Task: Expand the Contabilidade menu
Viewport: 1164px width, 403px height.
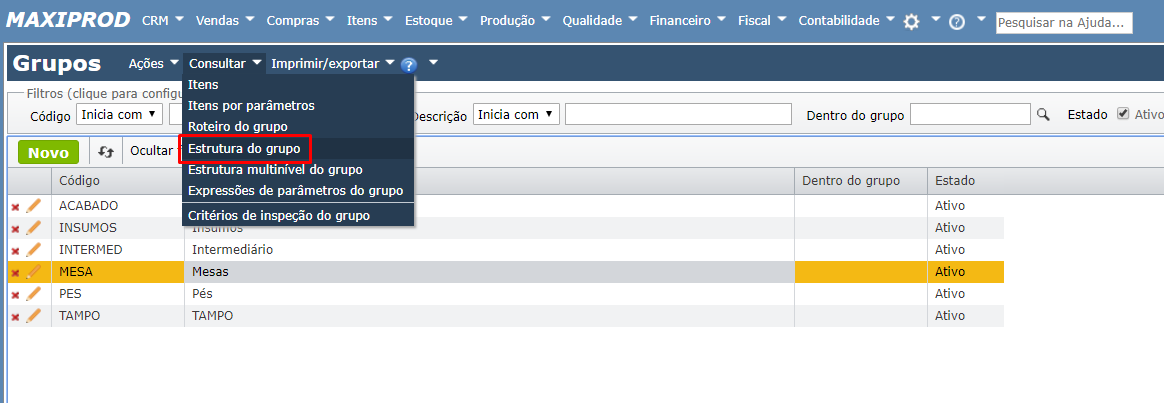Action: pyautogui.click(x=846, y=21)
